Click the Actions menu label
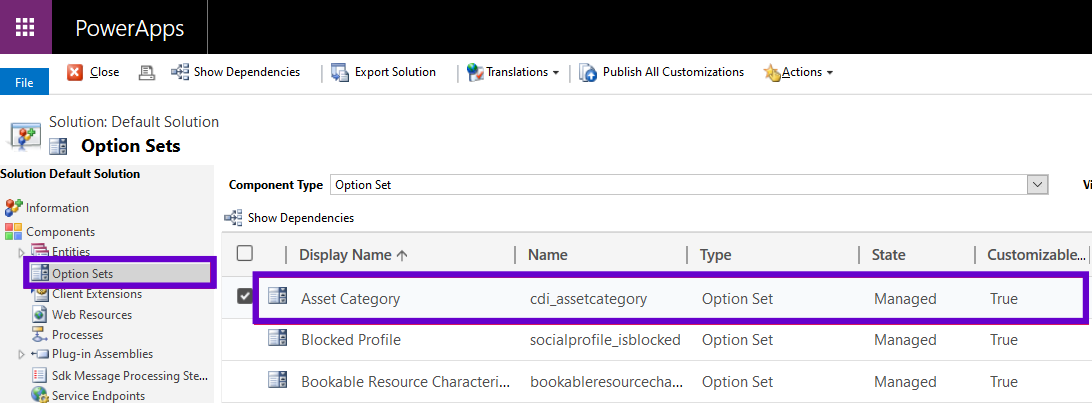 point(802,72)
